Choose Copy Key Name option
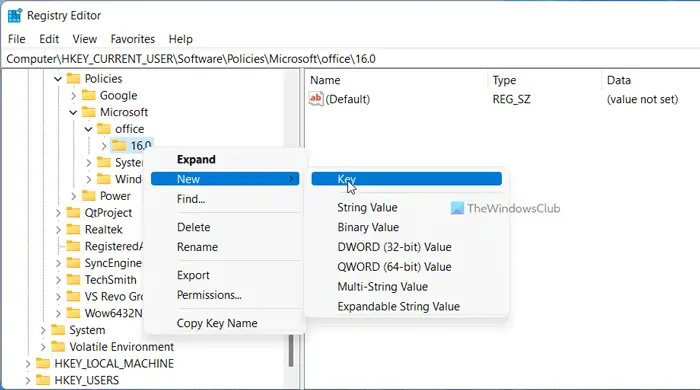The image size is (700, 390). point(217,323)
